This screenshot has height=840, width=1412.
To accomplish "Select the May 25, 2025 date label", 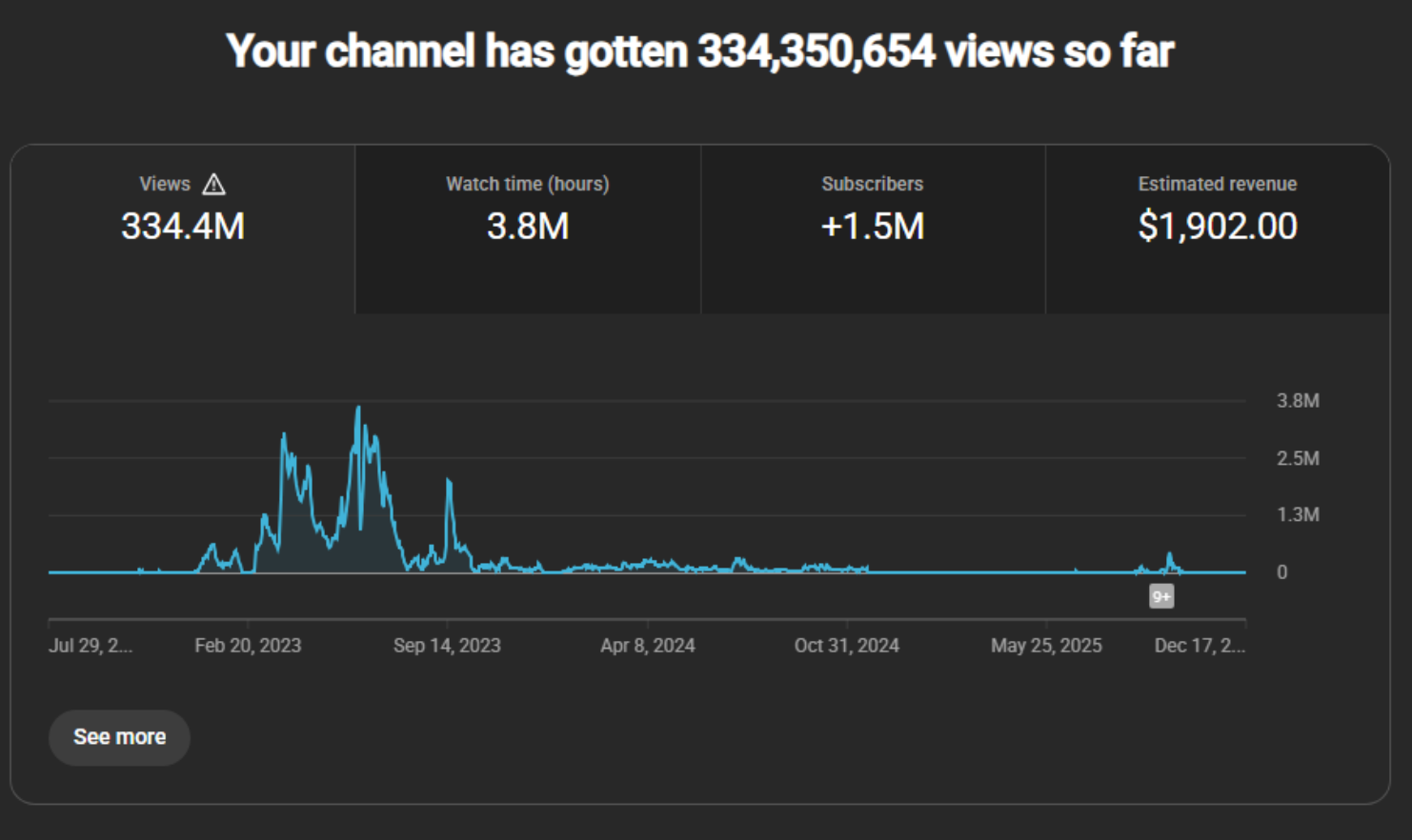I will pyautogui.click(x=1046, y=646).
